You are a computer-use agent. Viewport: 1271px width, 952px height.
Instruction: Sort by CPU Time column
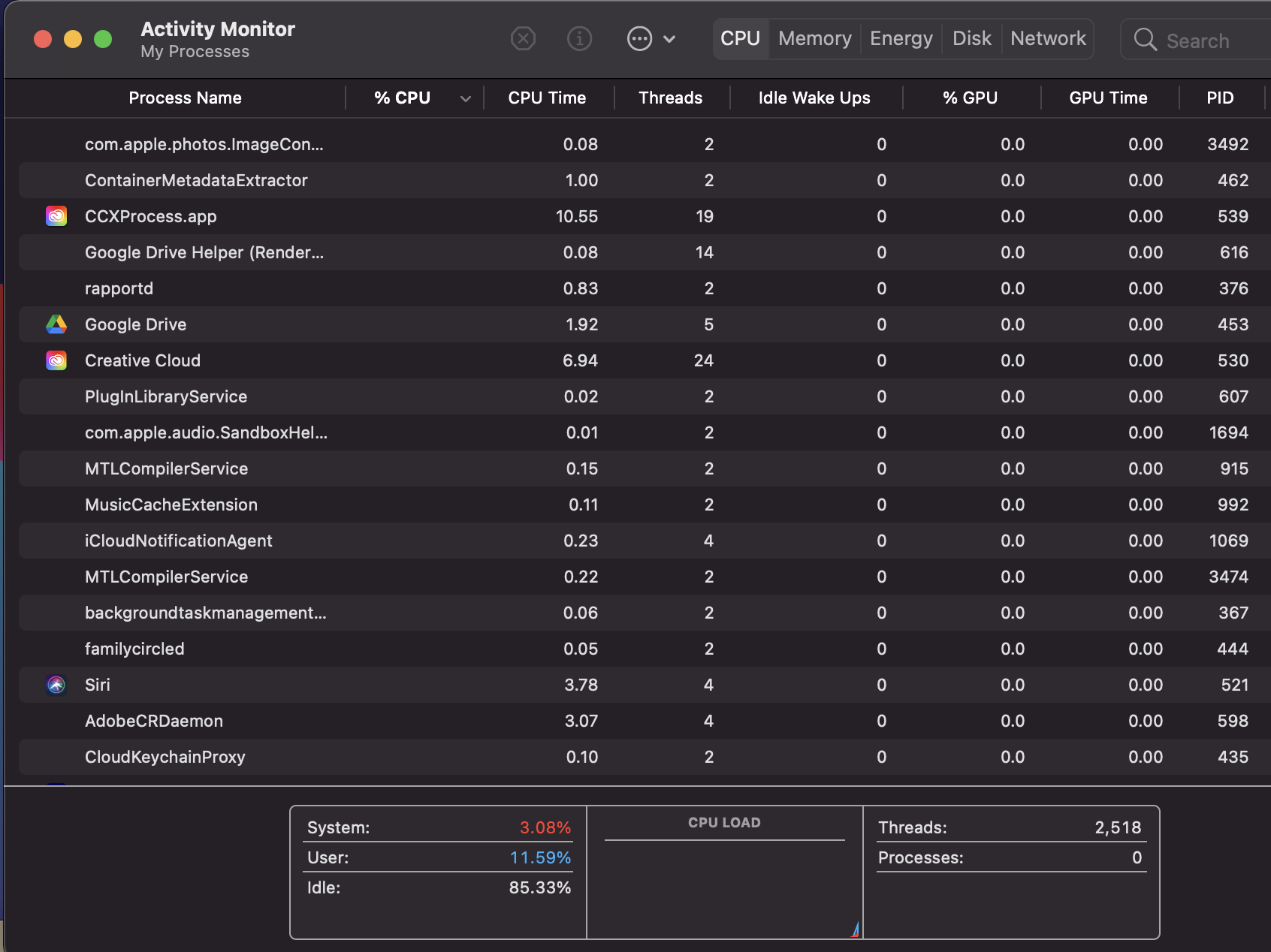(547, 98)
